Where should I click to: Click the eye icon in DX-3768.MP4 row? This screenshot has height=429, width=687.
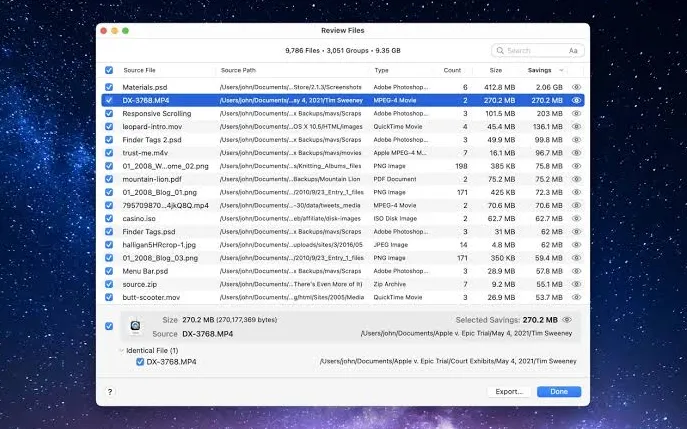pyautogui.click(x=576, y=100)
